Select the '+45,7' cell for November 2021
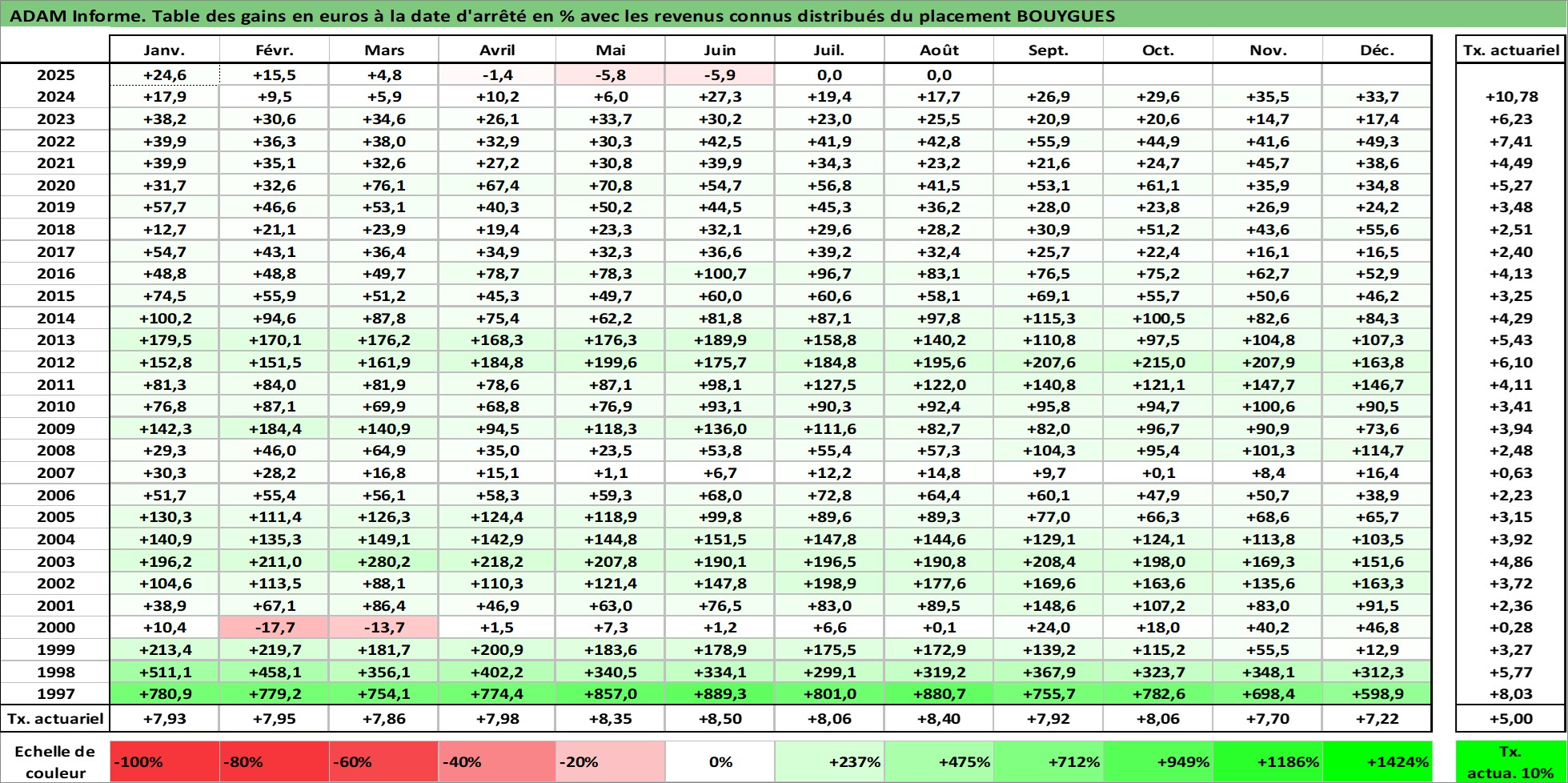 pos(1269,163)
